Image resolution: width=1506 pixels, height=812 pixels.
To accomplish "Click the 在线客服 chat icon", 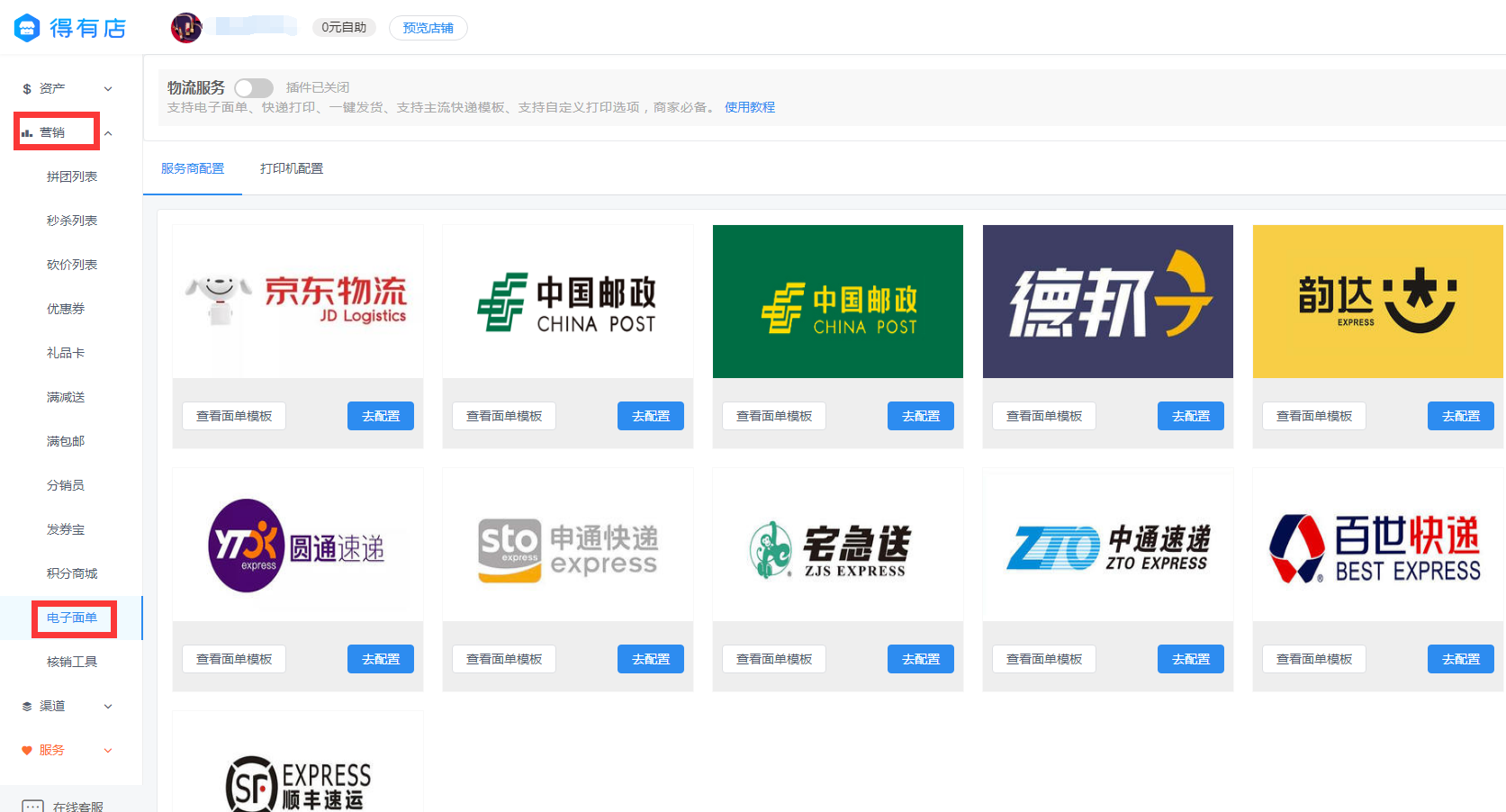I will (x=33, y=806).
